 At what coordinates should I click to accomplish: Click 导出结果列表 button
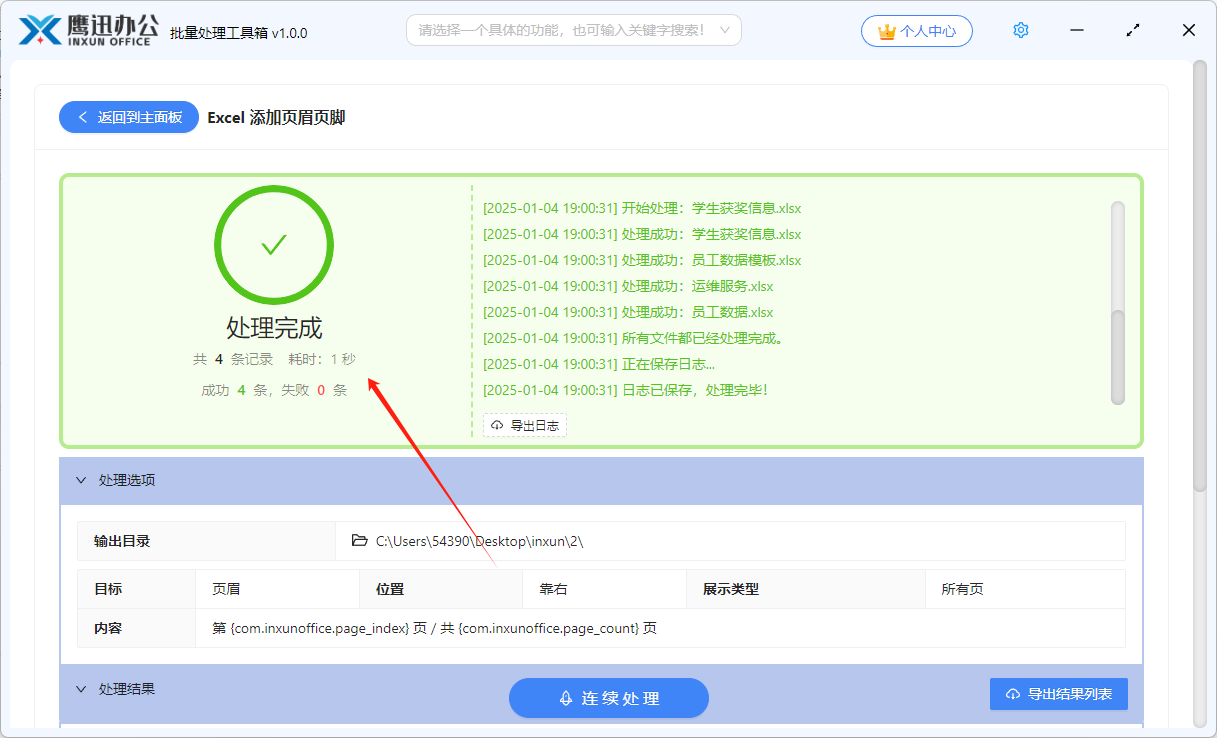click(x=1059, y=694)
